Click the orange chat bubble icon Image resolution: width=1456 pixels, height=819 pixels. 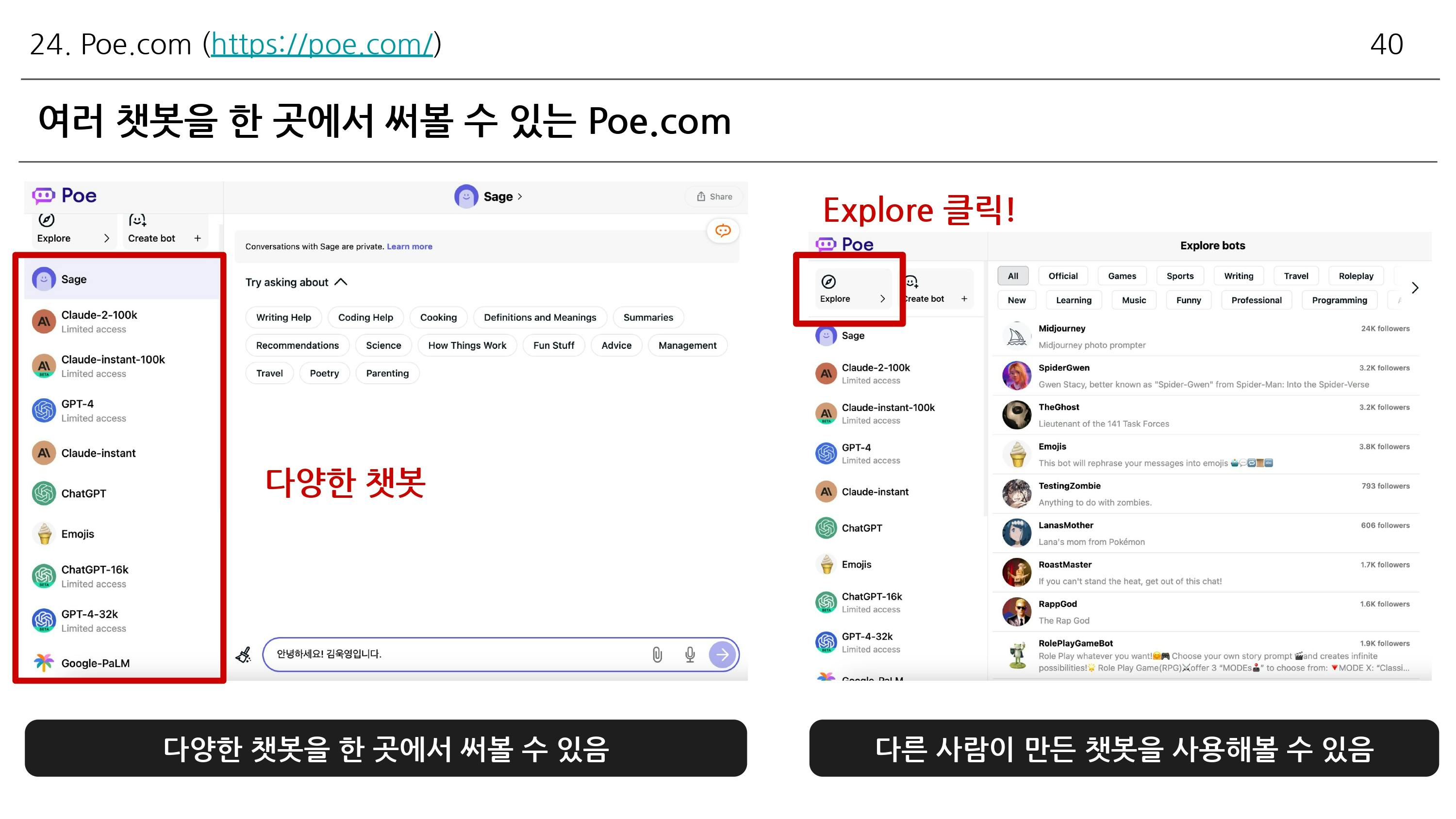pyautogui.click(x=723, y=230)
